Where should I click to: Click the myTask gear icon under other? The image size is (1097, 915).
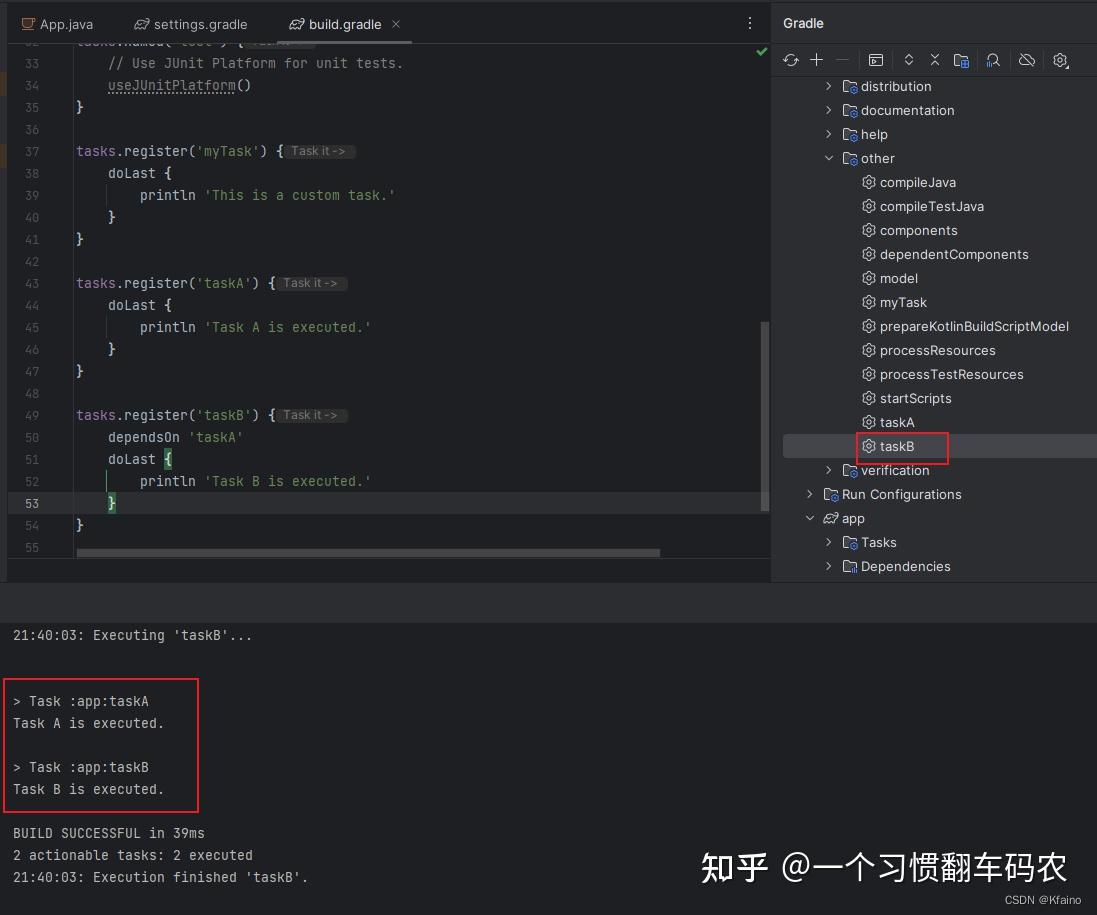868,302
